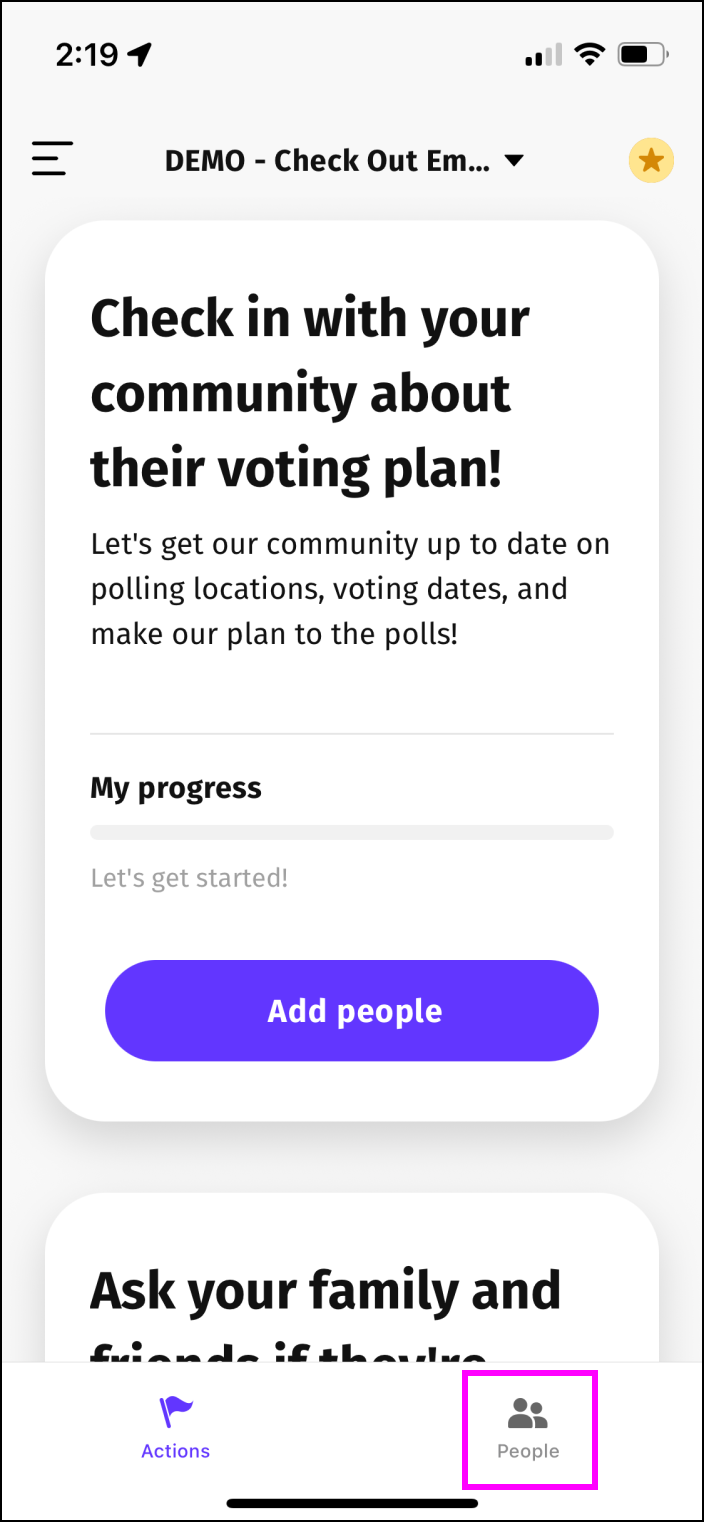Expand the campaign selector arrow
This screenshot has height=1522, width=704.
tap(514, 160)
